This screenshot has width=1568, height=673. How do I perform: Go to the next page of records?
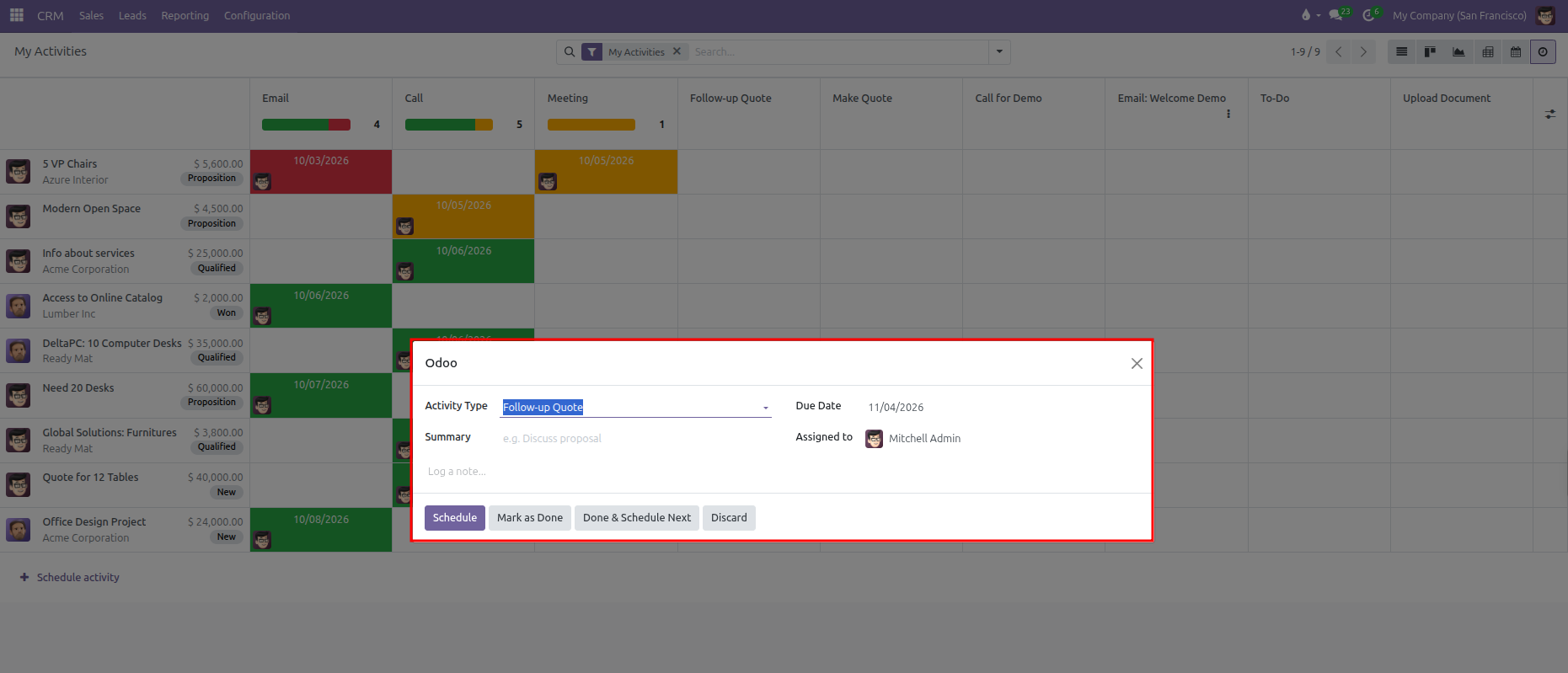click(x=1364, y=52)
